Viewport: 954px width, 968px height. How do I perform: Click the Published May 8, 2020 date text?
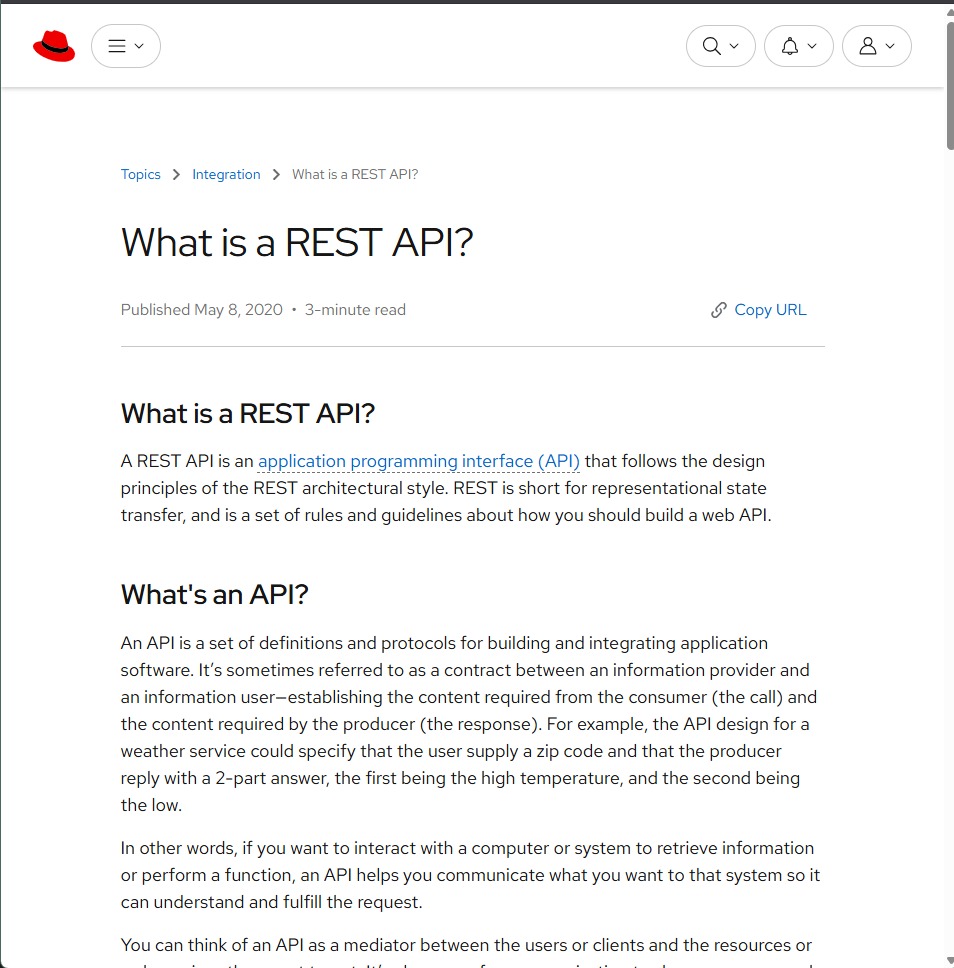(x=201, y=310)
